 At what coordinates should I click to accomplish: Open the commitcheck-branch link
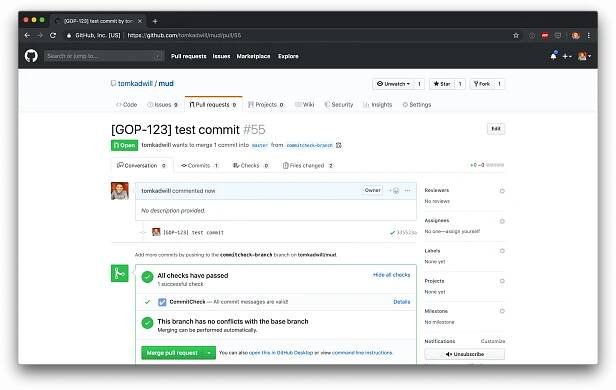pyautogui.click(x=310, y=145)
